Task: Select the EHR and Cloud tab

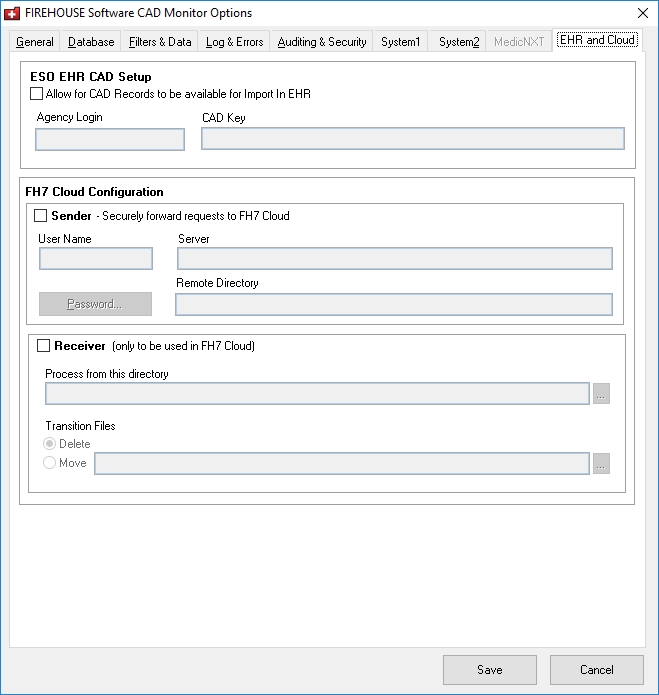Action: point(597,40)
